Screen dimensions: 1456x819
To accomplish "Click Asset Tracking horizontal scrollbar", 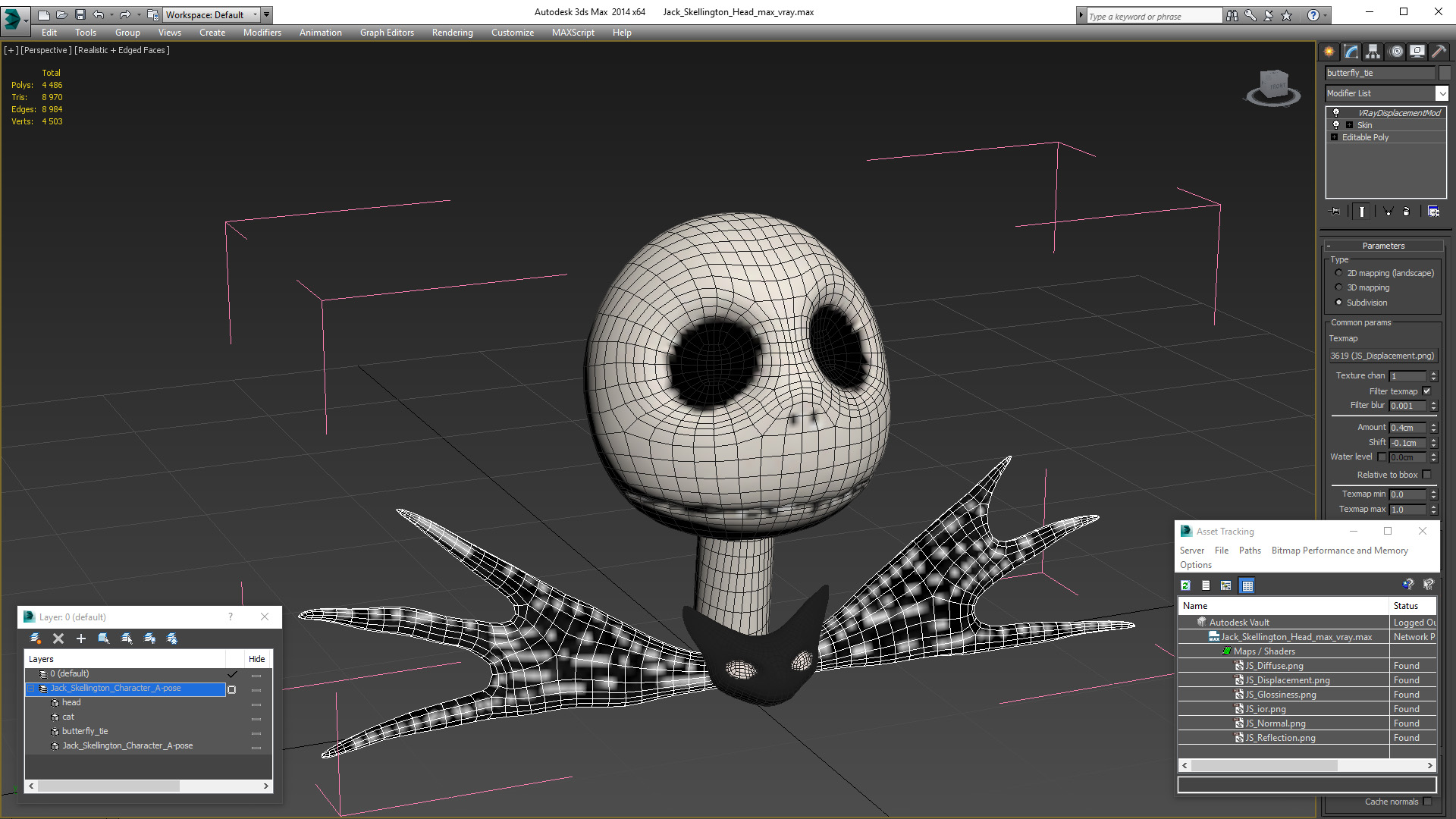I will click(1307, 766).
